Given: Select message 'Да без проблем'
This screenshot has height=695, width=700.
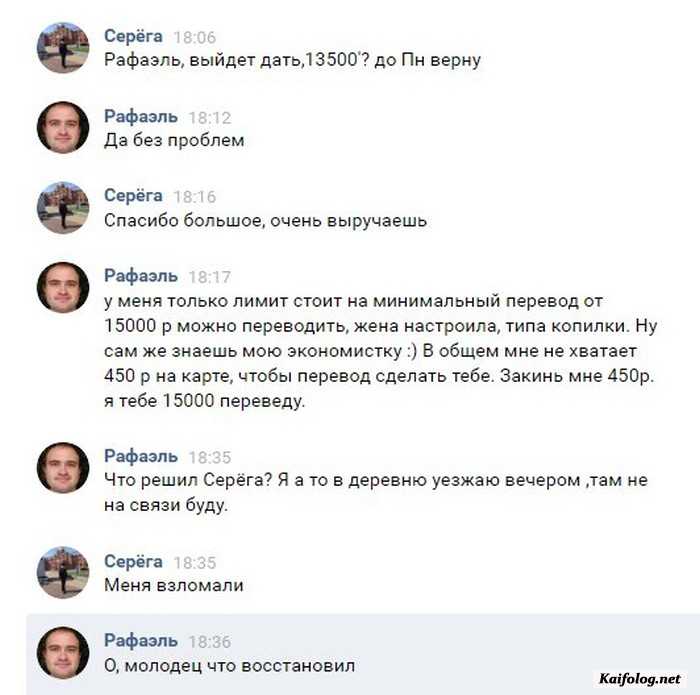Looking at the screenshot, I should (x=174, y=141).
